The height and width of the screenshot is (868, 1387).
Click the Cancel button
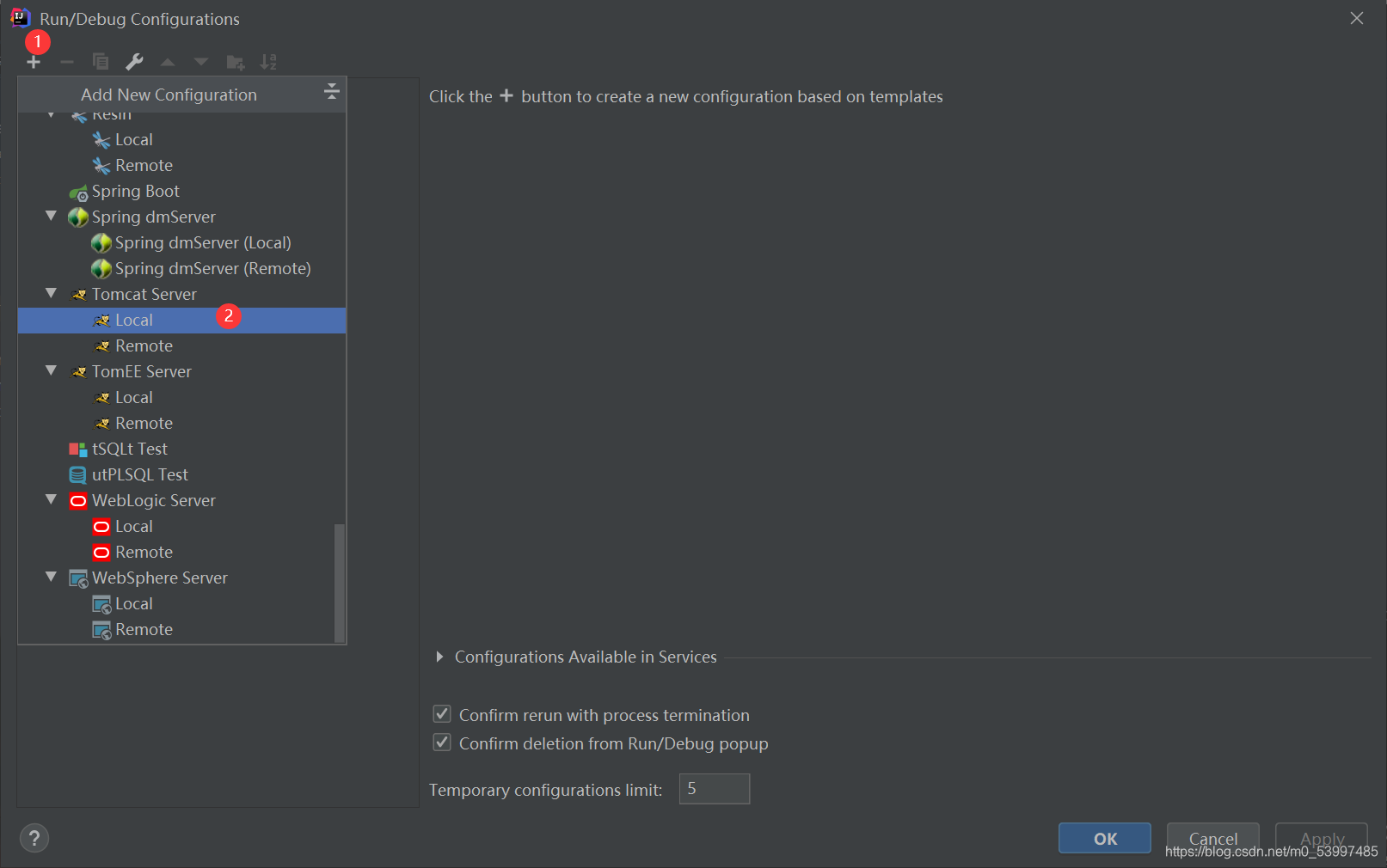(x=1213, y=838)
